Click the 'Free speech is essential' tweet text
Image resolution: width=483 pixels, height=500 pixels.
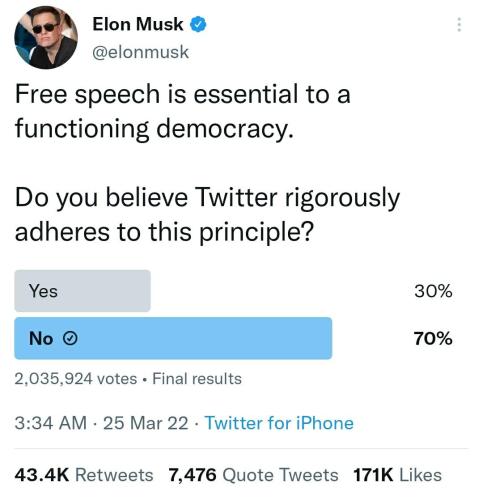[183, 111]
